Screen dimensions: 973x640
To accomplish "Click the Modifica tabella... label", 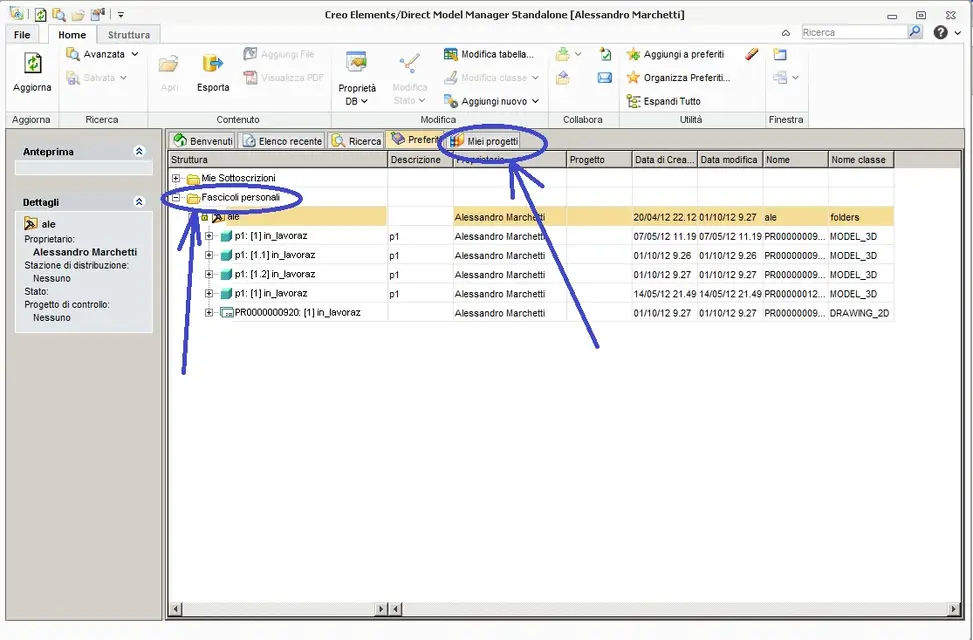I will pyautogui.click(x=497, y=54).
